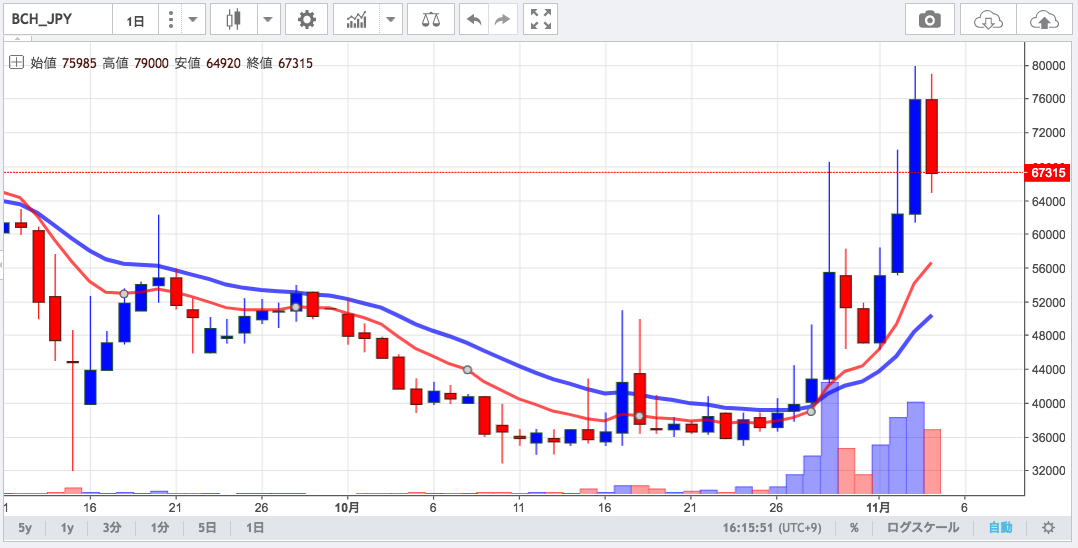Image resolution: width=1078 pixels, height=548 pixels.
Task: Expand the legend plus box icon
Action: point(15,63)
